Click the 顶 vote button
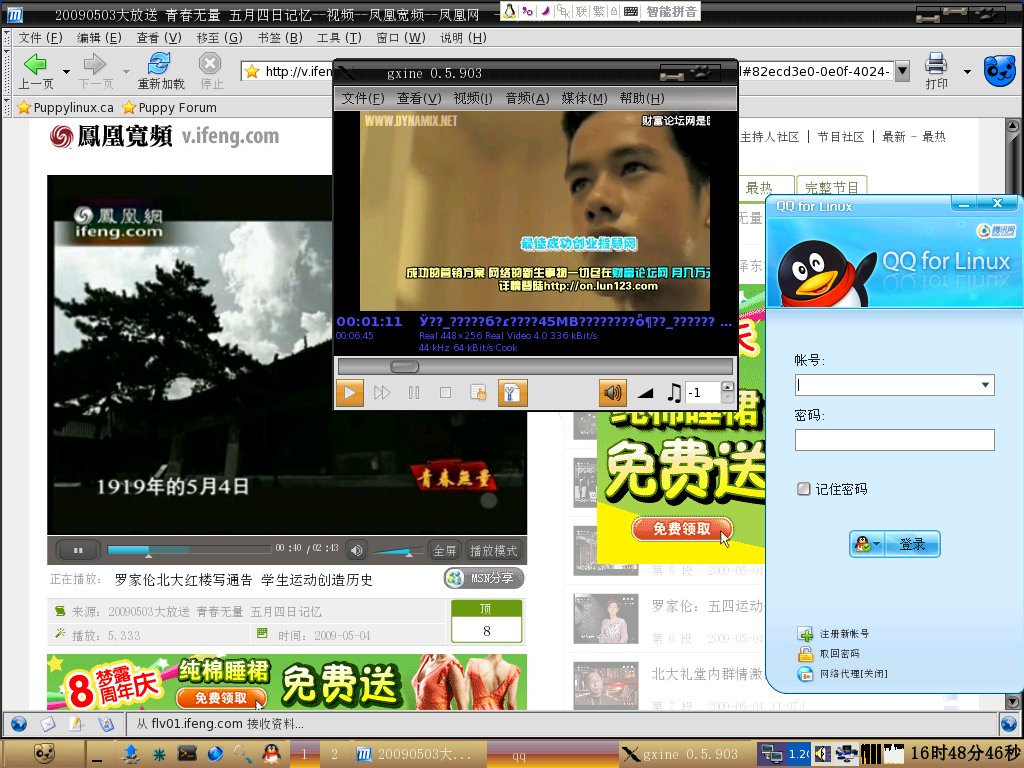Screen dimensions: 1024x768 [486, 609]
